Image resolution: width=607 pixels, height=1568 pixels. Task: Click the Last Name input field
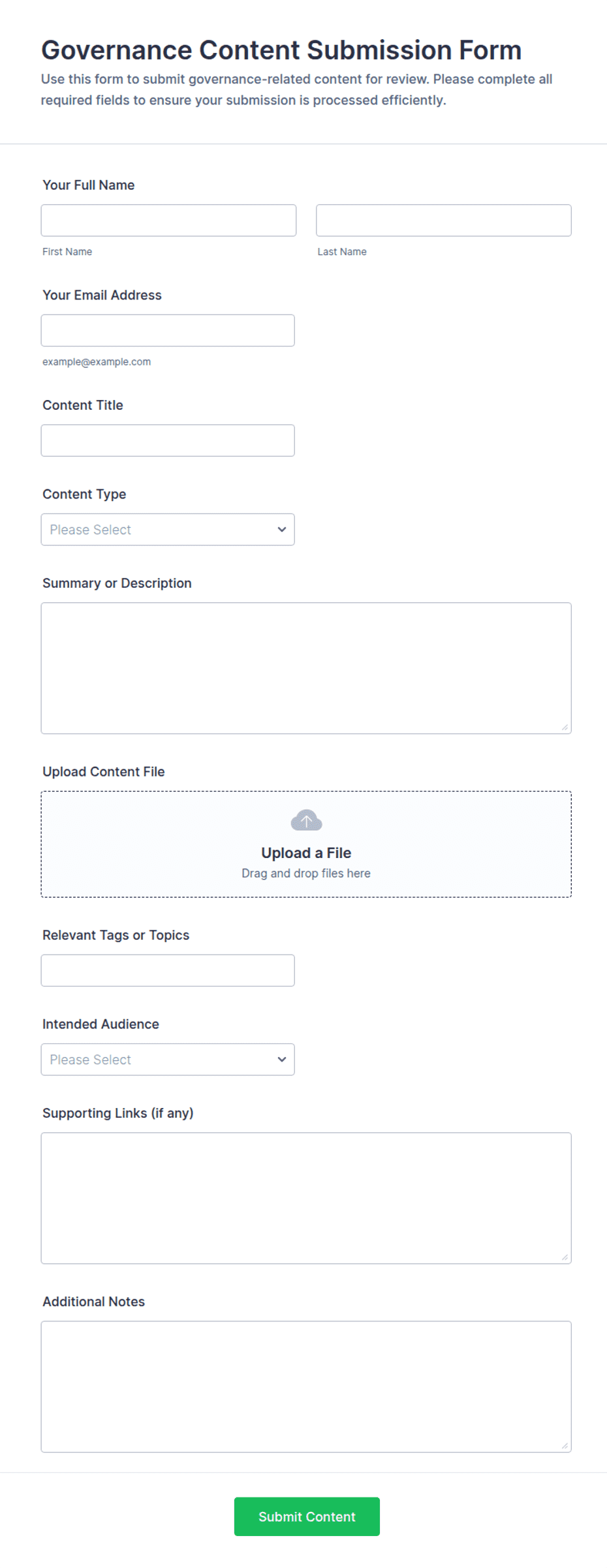[444, 220]
